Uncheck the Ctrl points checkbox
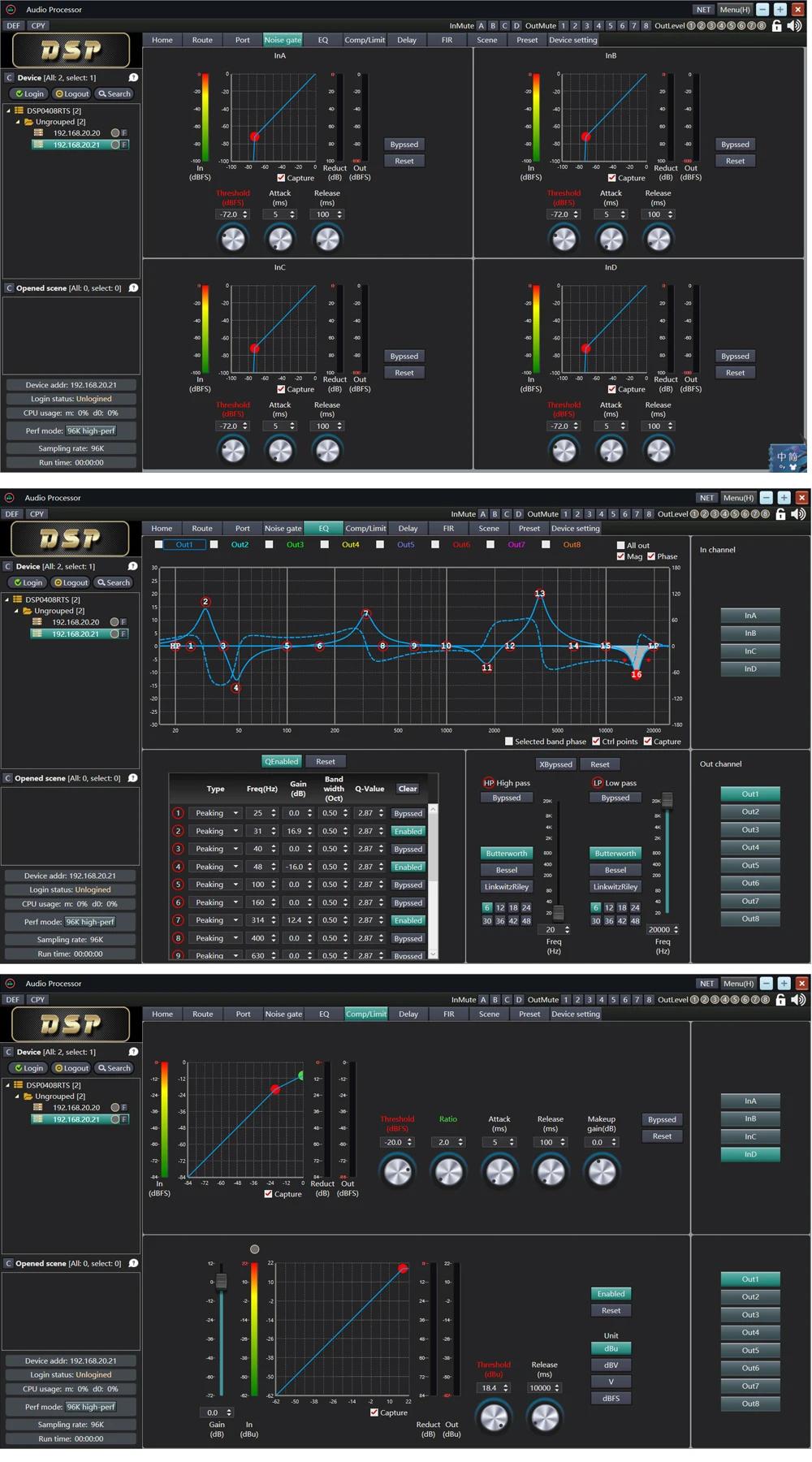This screenshot has height=1462, width=812. click(x=596, y=742)
